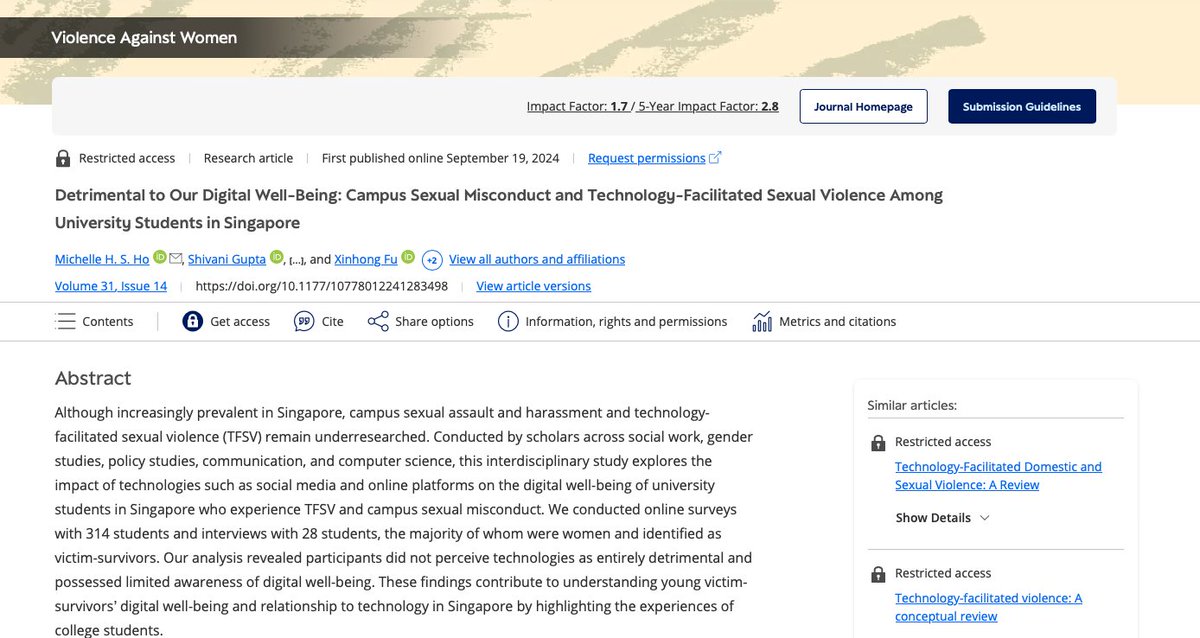Click the Journal Homepage button
Viewport: 1200px width, 638px height.
click(863, 107)
